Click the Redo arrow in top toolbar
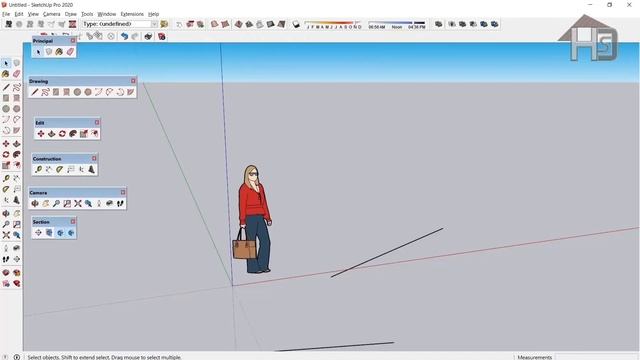 135,36
